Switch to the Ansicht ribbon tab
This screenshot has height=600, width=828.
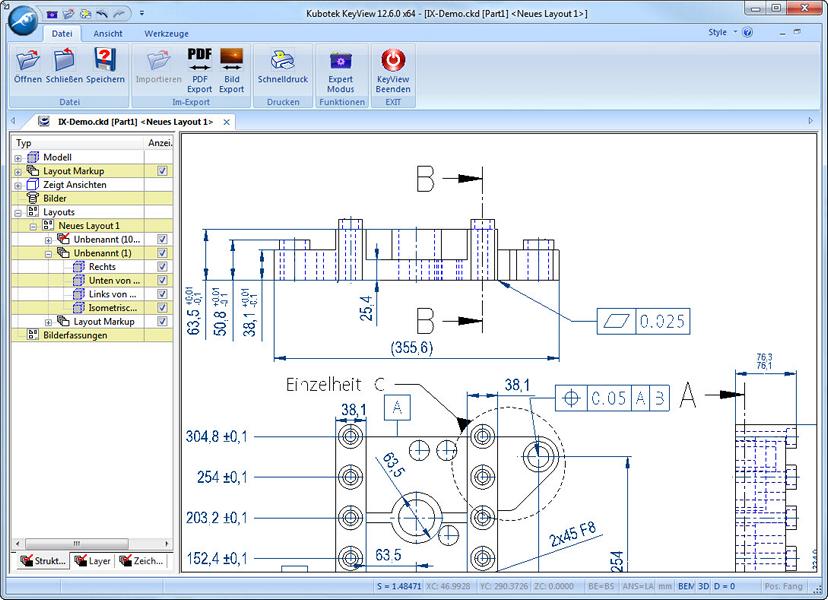pos(108,33)
